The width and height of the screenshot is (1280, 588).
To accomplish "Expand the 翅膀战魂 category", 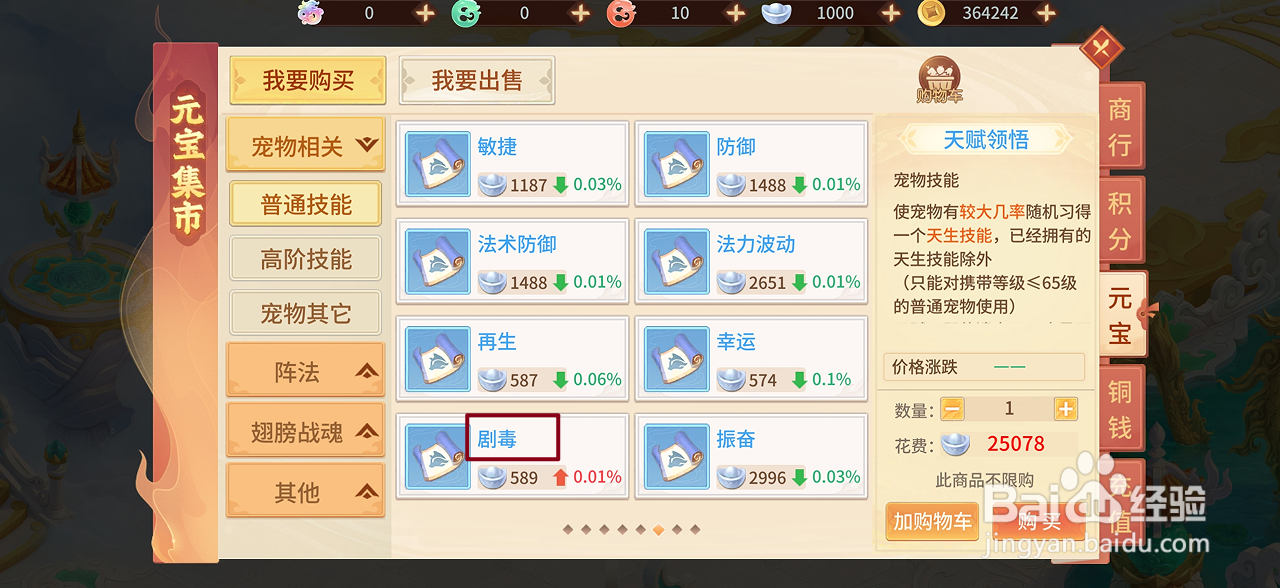I will click(x=306, y=432).
